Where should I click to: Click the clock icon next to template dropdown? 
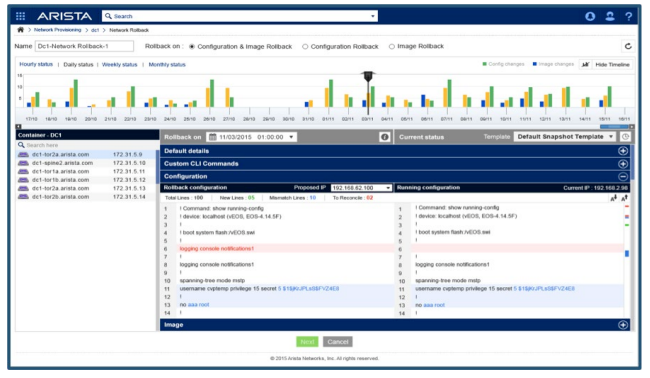click(x=625, y=136)
